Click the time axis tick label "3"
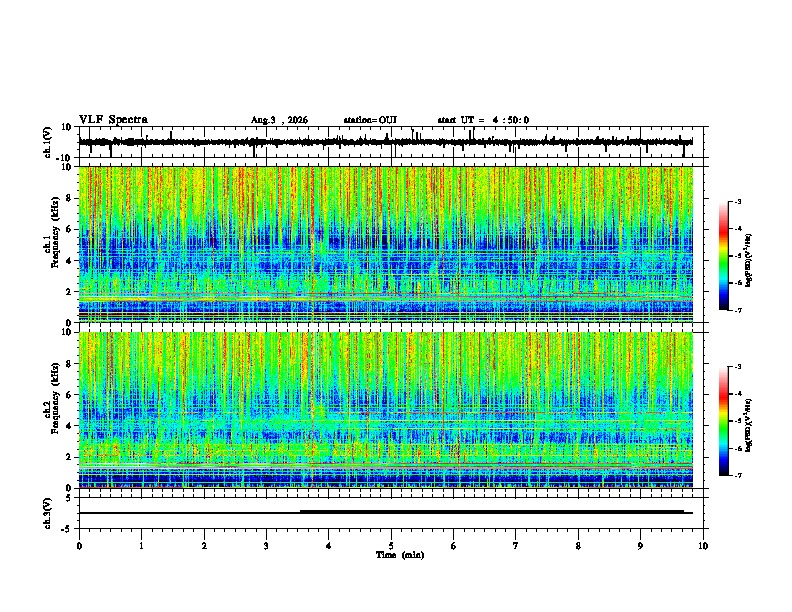This screenshot has height=612, width=792. pyautogui.click(x=266, y=546)
